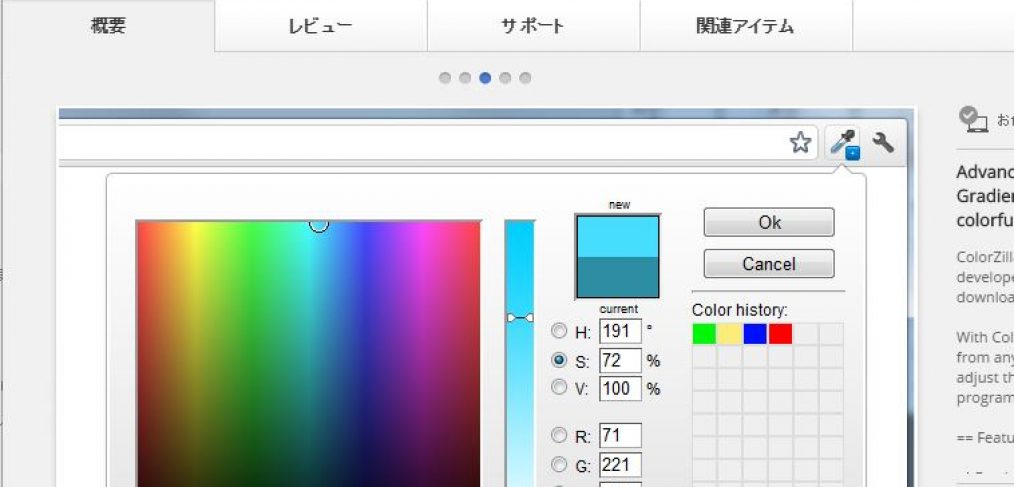The height and width of the screenshot is (487, 1014).
Task: Click the current color preview swatch
Action: 617,277
